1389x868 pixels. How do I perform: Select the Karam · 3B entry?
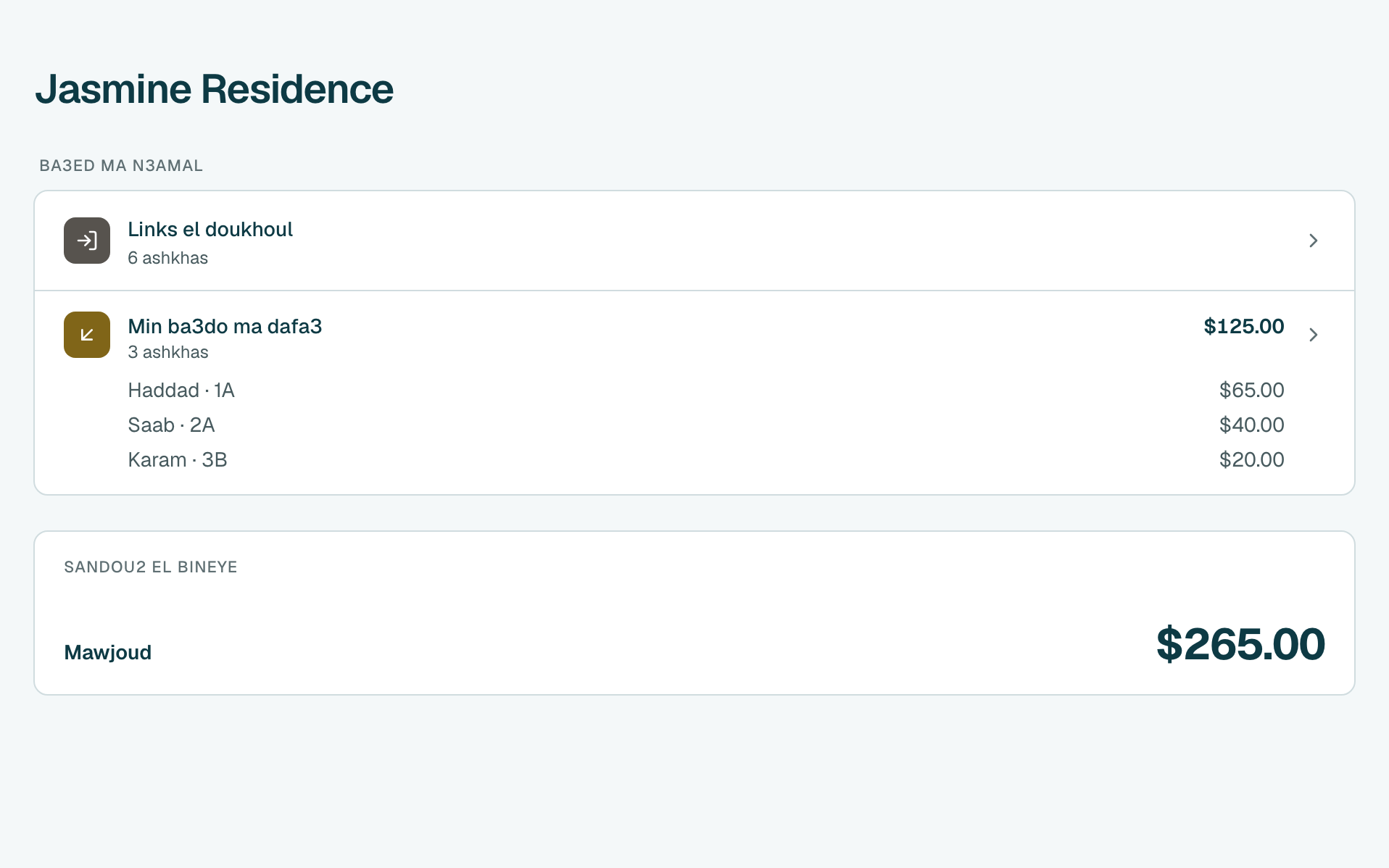pos(178,459)
